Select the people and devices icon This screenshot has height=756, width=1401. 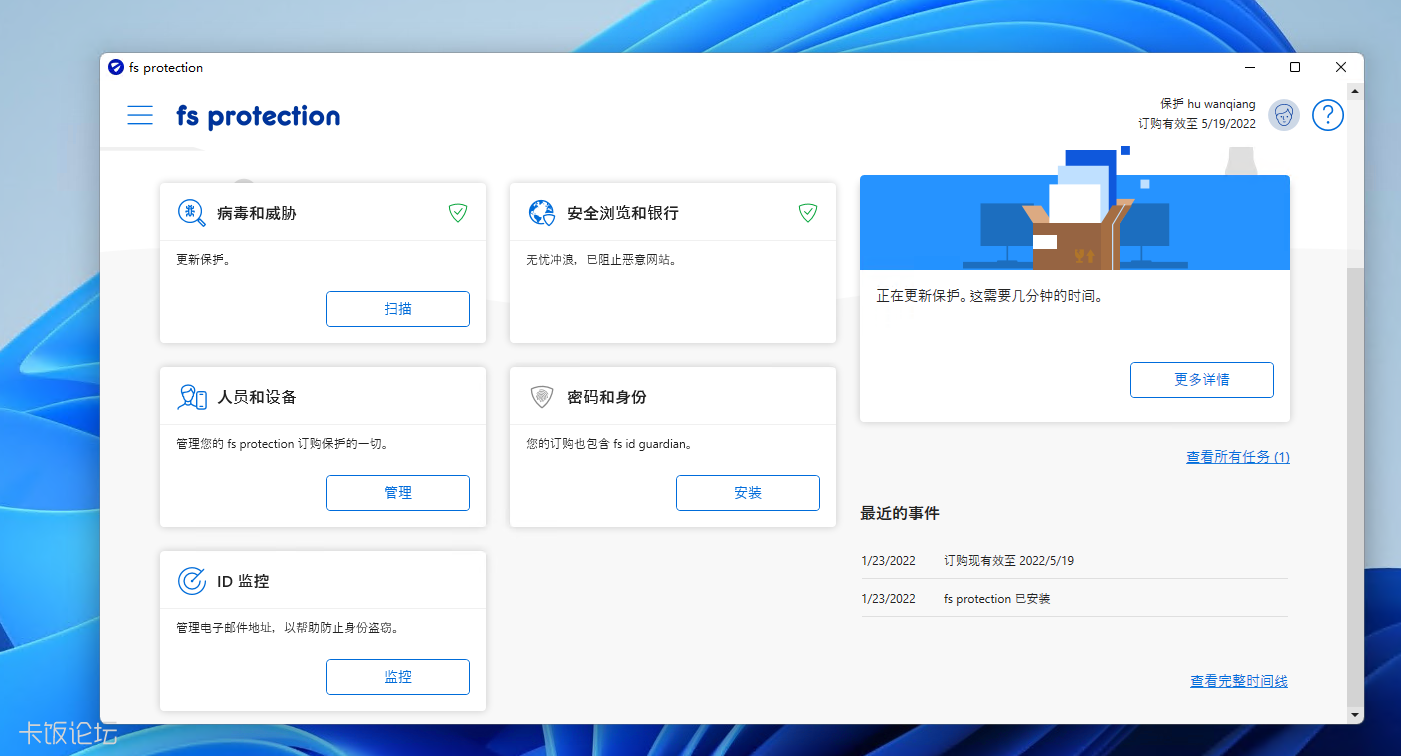pos(193,395)
